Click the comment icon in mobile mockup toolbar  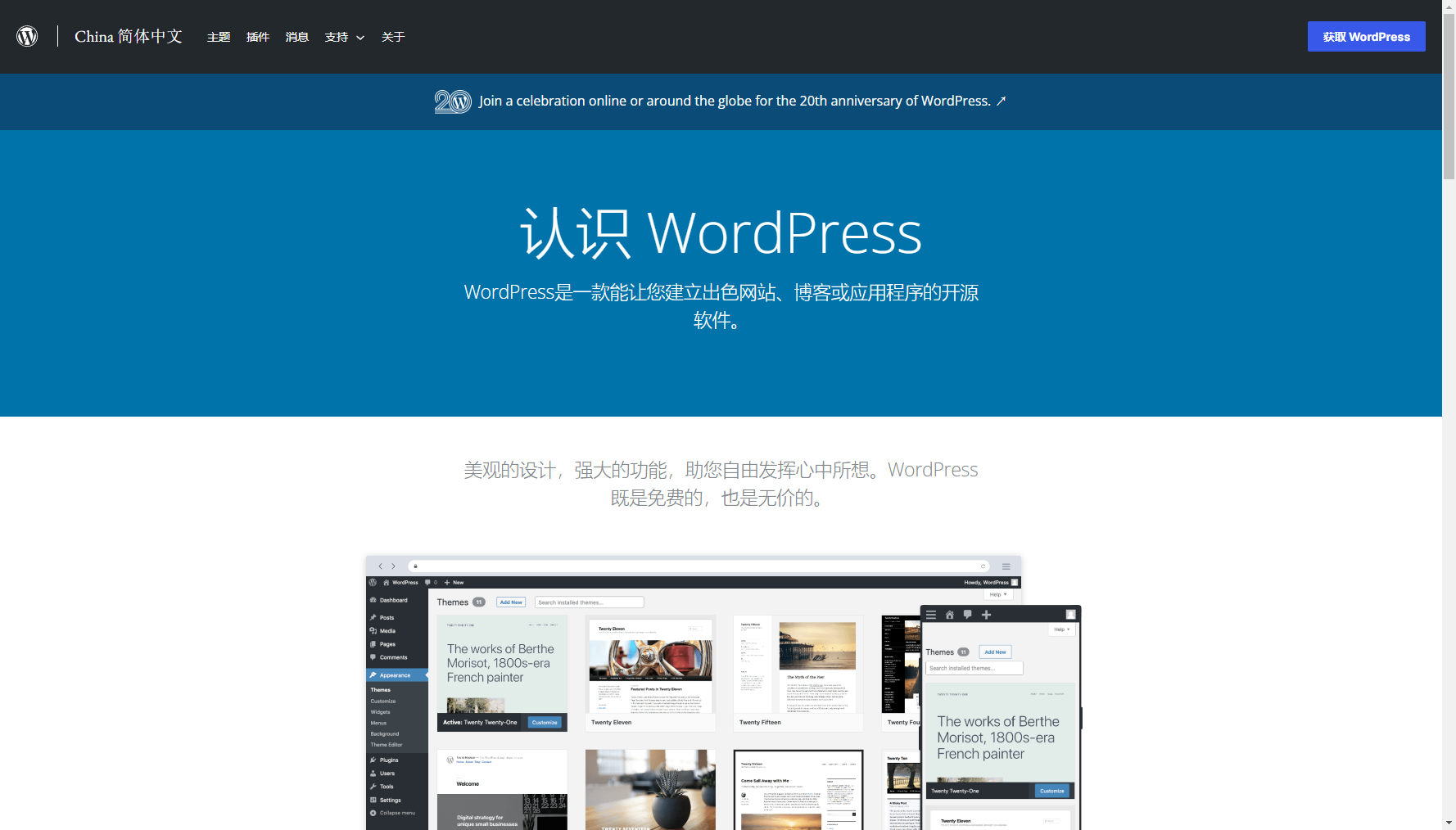968,615
